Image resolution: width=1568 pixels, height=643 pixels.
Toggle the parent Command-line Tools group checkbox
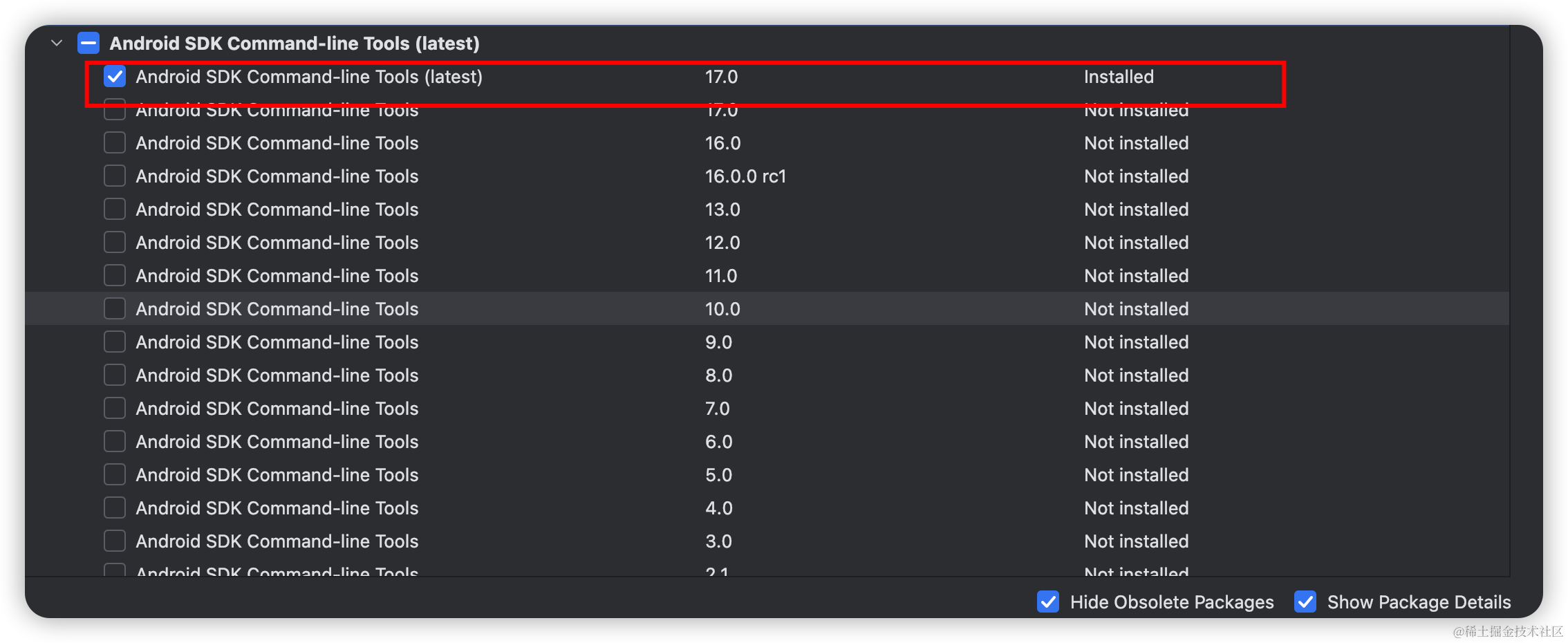point(88,44)
